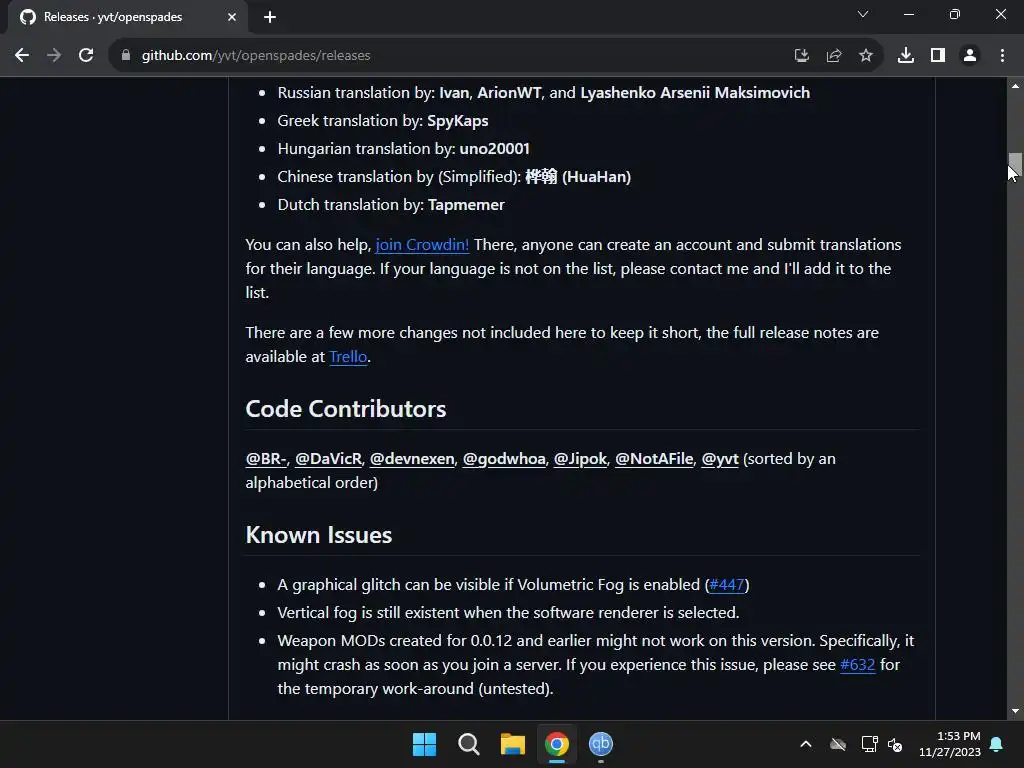
Task: Click the OneDrive cloud tray icon
Action: click(x=838, y=744)
